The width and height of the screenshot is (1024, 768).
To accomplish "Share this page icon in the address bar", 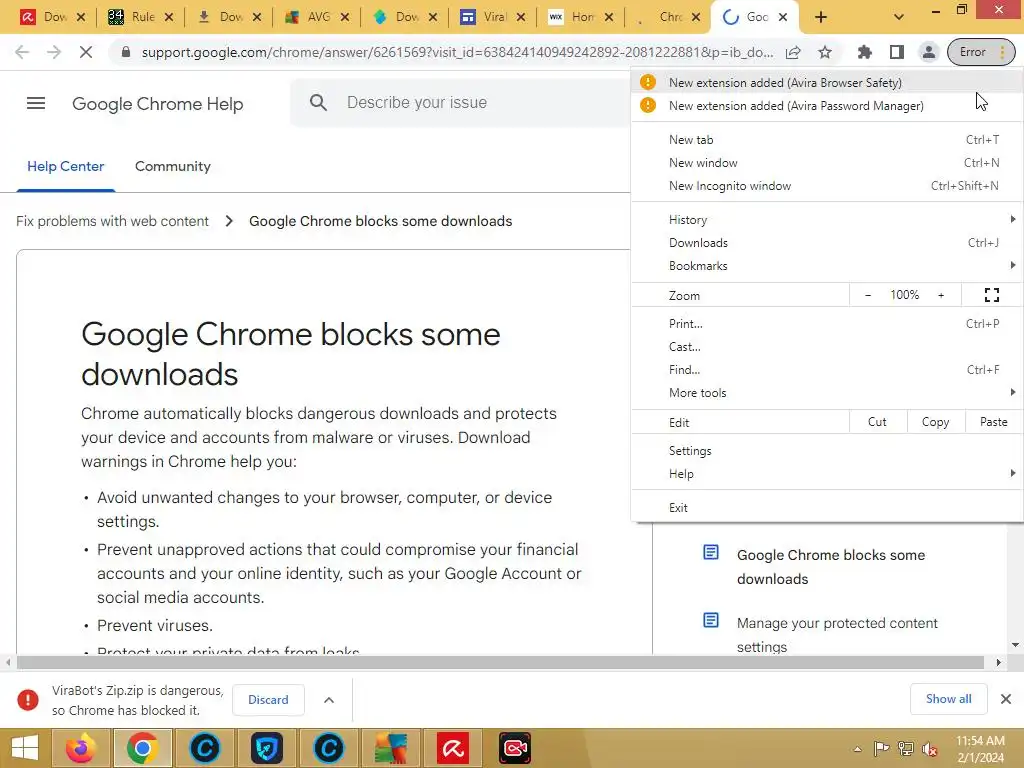I will 793,52.
